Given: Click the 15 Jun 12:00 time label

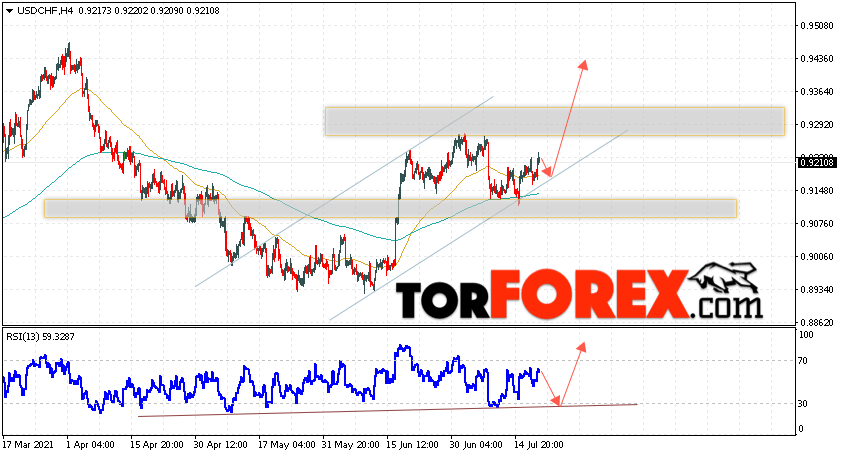Looking at the screenshot, I should [412, 445].
